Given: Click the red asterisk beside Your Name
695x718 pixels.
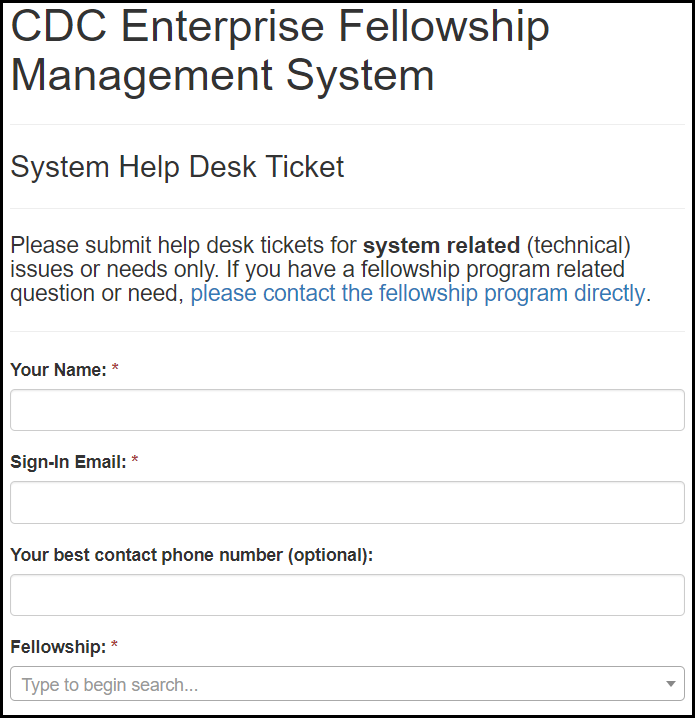Looking at the screenshot, I should pos(115,370).
